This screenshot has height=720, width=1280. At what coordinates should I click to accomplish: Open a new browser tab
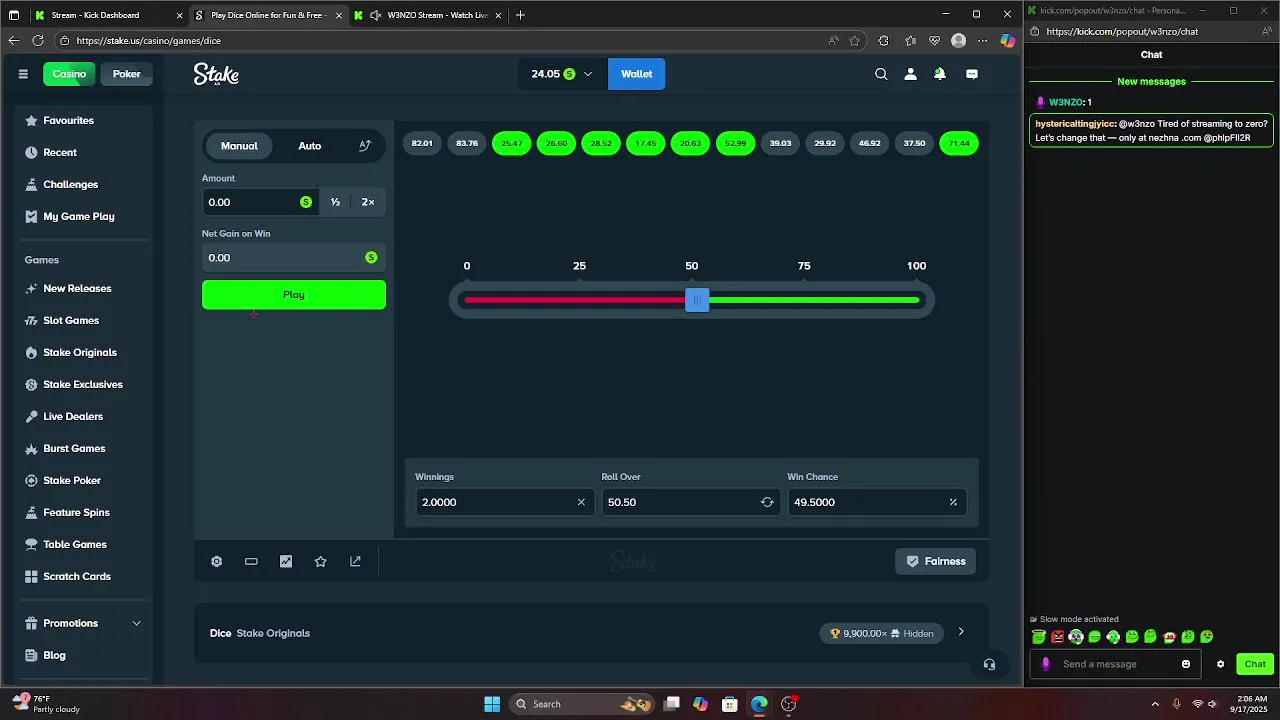click(520, 15)
